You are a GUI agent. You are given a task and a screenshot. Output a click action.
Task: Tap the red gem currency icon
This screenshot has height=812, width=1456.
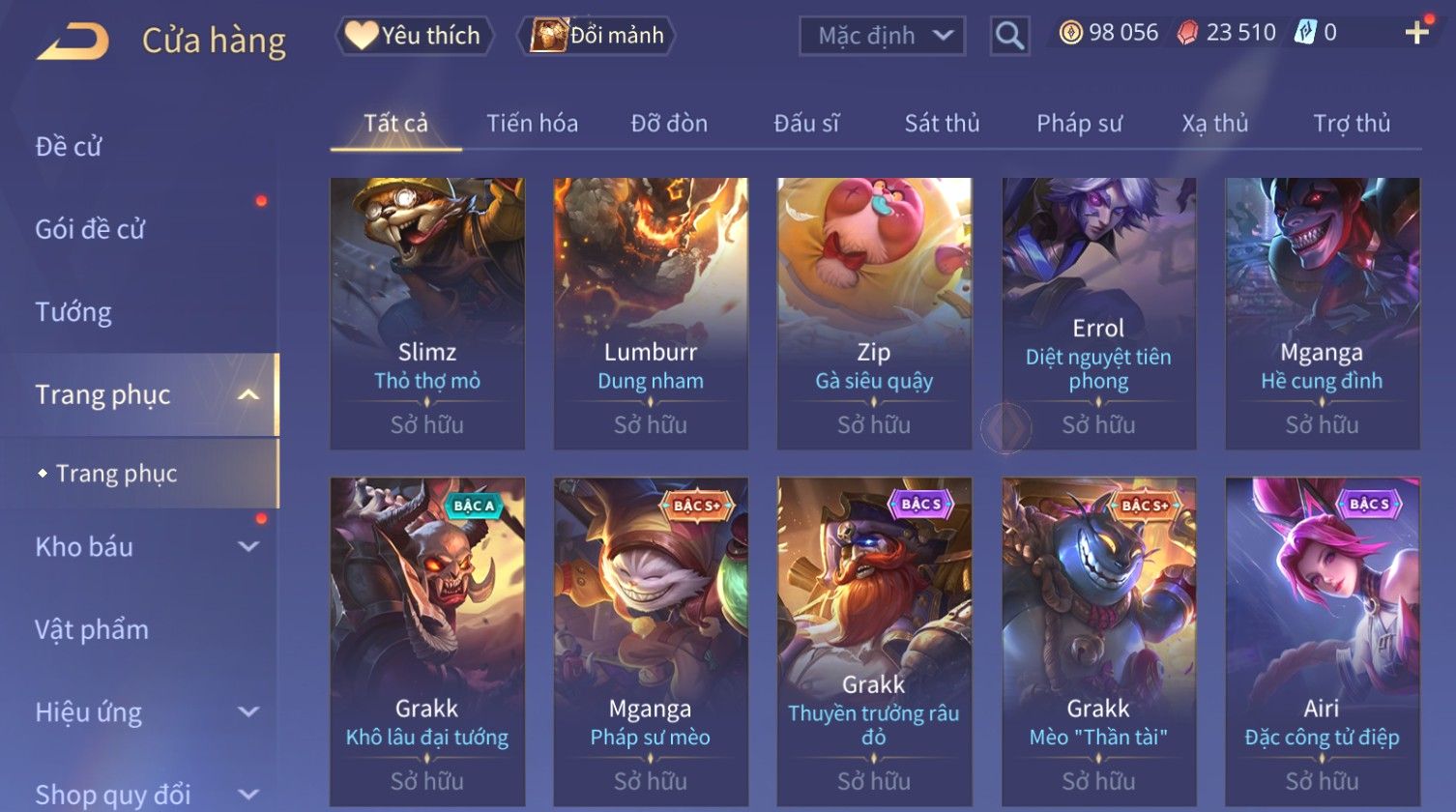pos(1187,33)
